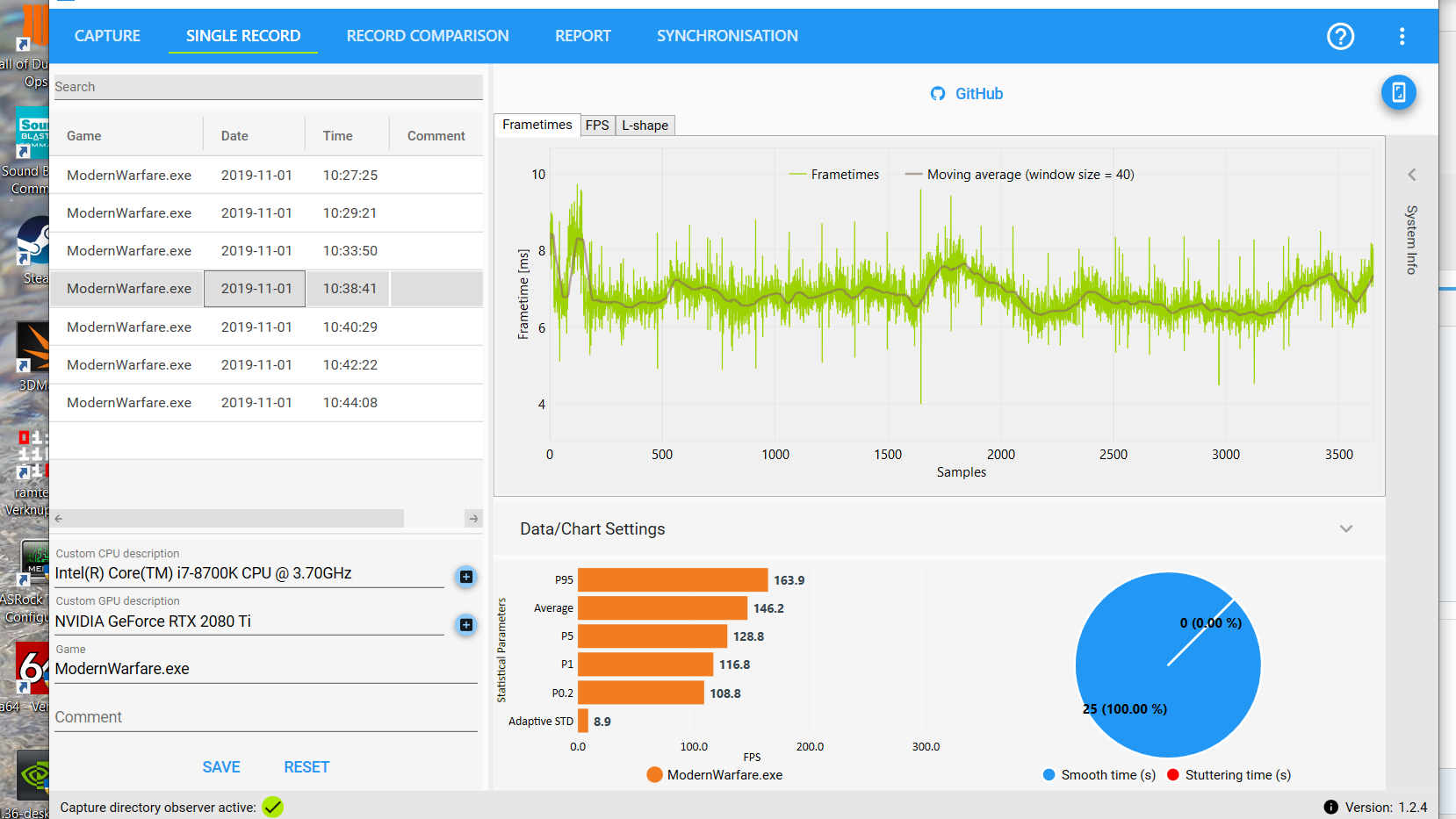Edit the Custom GPU description field
The height and width of the screenshot is (819, 1456).
(249, 621)
